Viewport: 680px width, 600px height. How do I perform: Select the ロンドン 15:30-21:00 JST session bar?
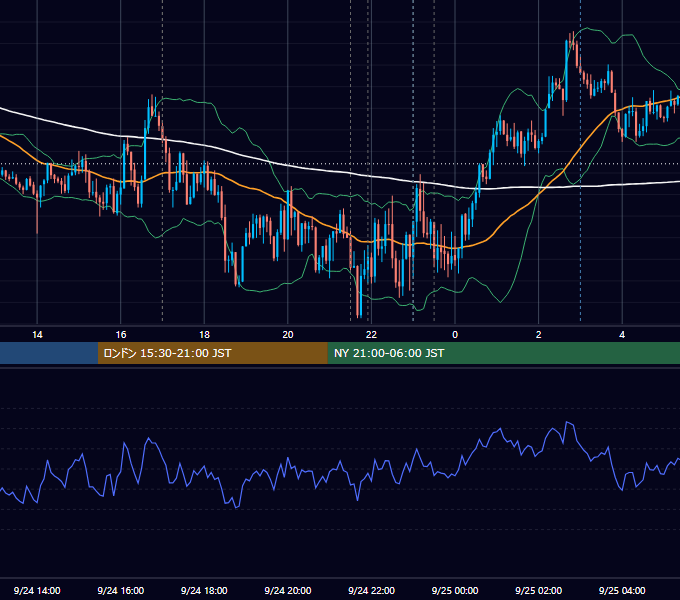click(212, 353)
